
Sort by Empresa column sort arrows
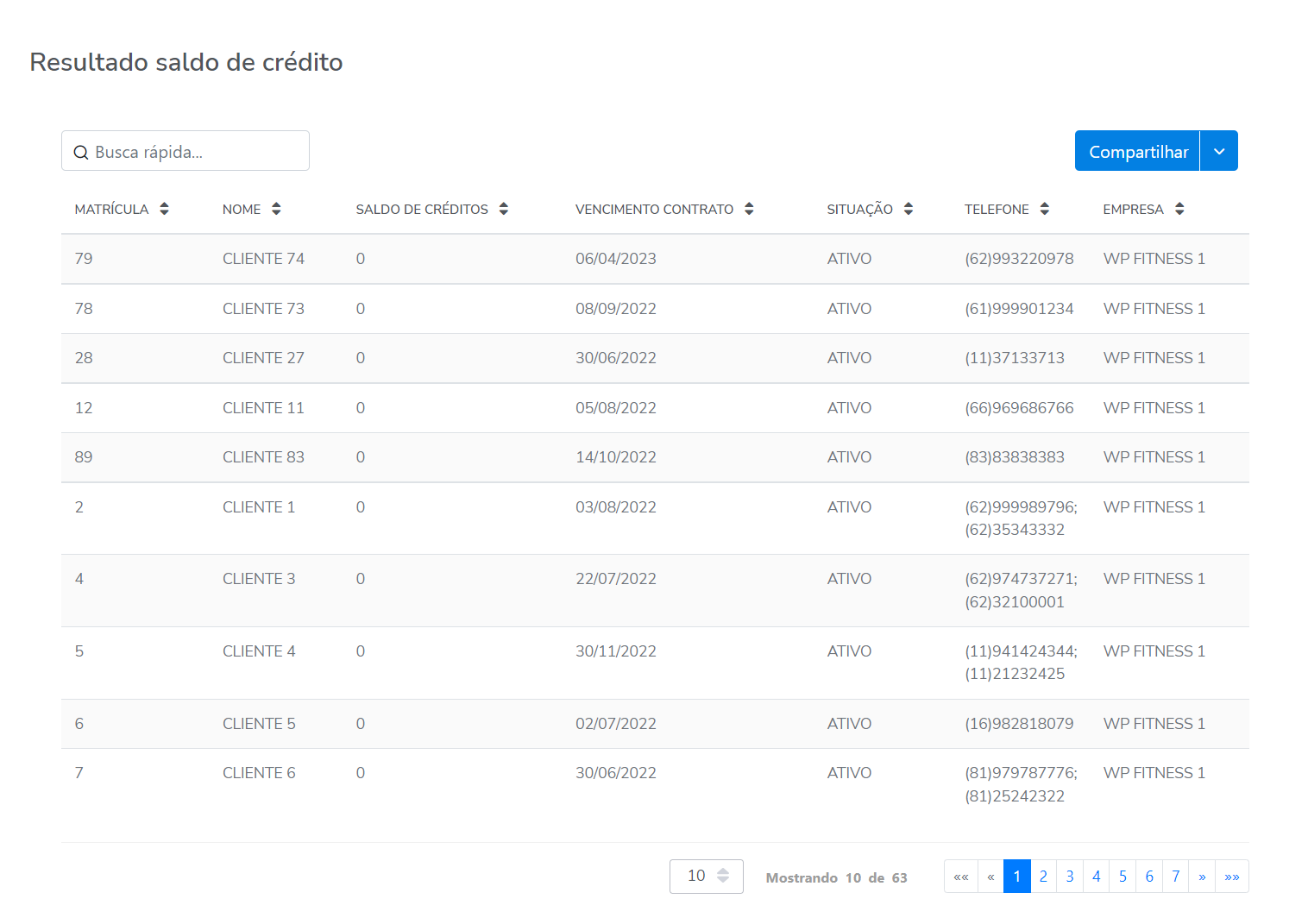point(1179,209)
